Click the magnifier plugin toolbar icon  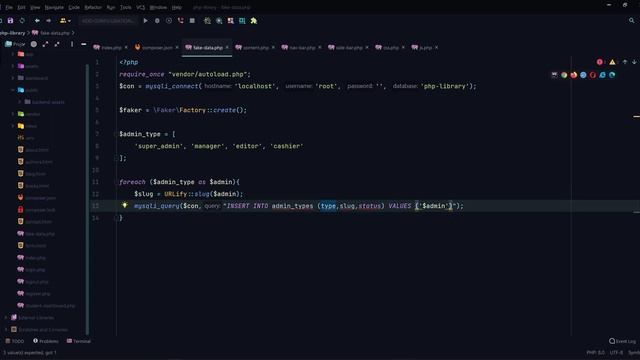click(219, 21)
